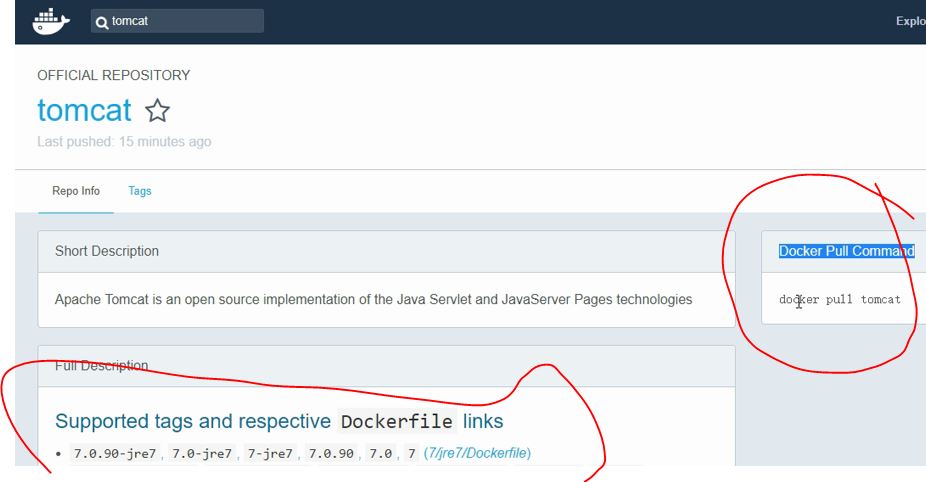Click the Full Description heading
Screen dimensions: 926x482
102,366
